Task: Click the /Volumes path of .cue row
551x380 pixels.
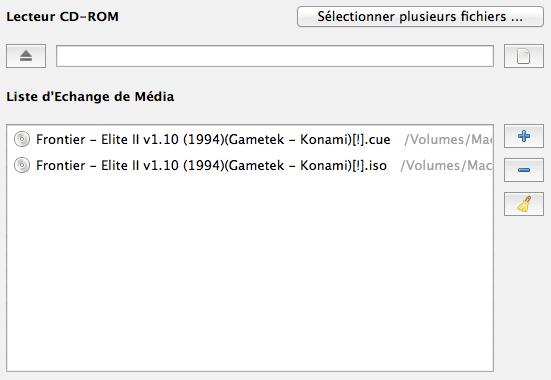Action: [x=448, y=140]
